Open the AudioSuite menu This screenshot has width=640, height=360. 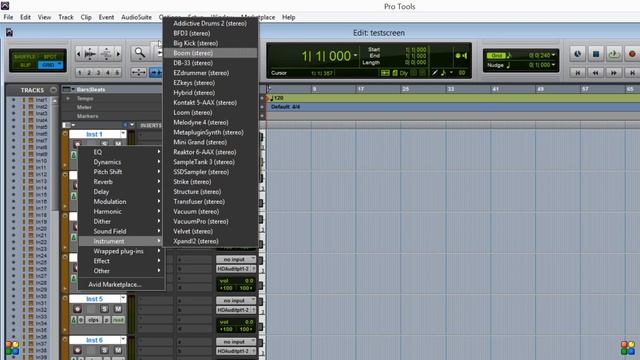click(136, 17)
